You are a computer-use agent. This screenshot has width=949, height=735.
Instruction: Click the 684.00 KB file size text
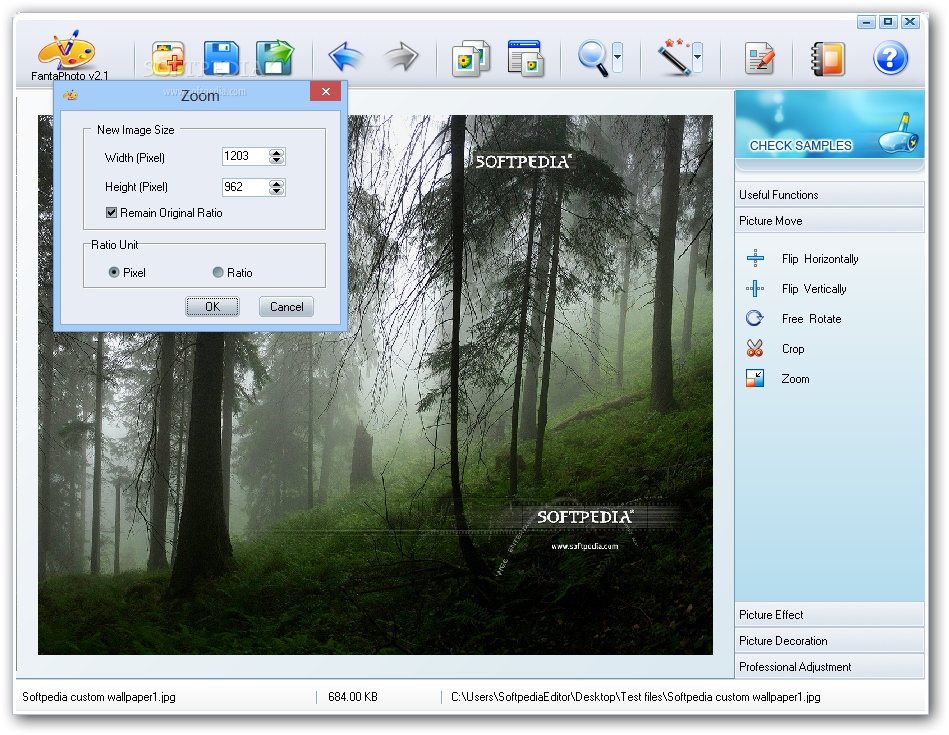click(x=353, y=697)
